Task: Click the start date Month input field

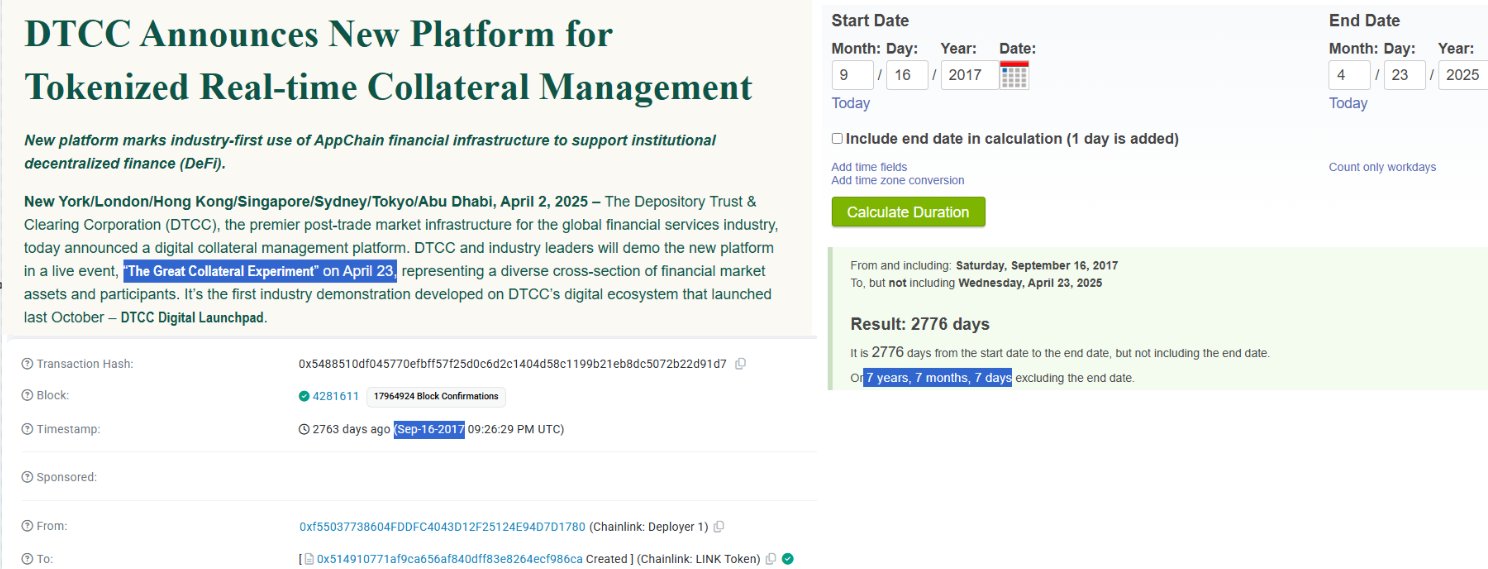Action: coord(853,75)
